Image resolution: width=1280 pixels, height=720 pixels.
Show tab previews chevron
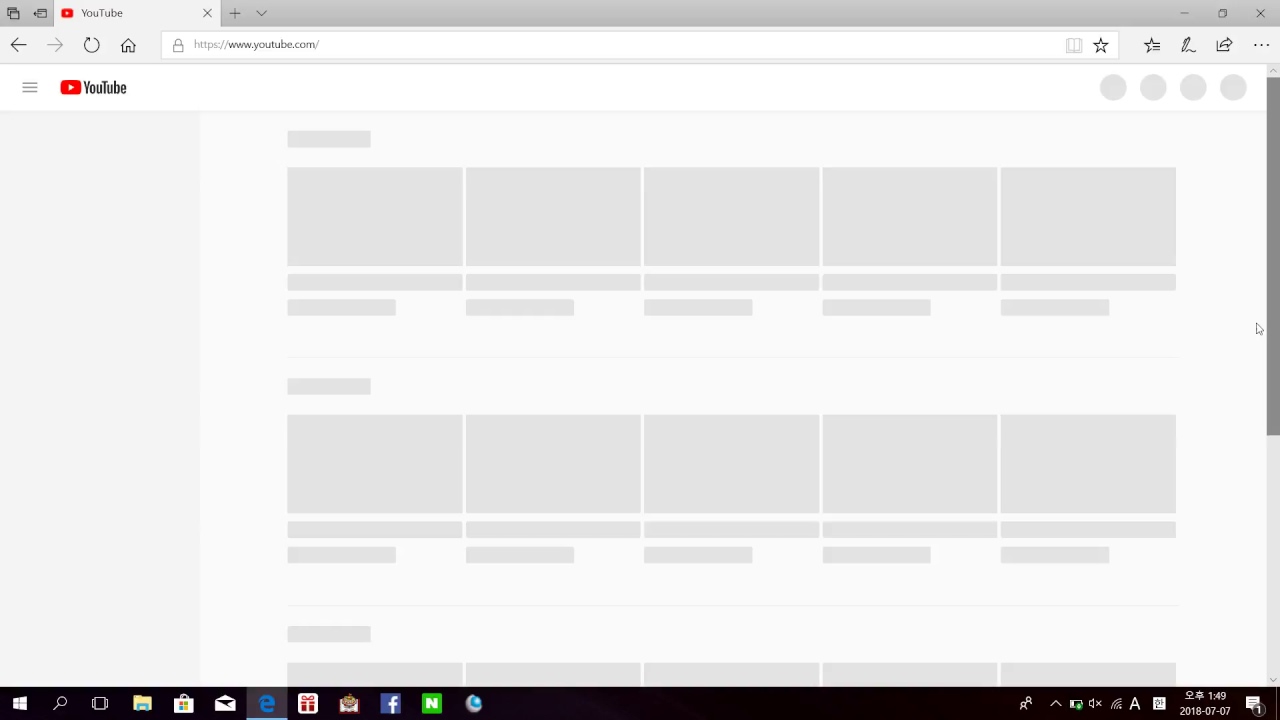tap(261, 13)
